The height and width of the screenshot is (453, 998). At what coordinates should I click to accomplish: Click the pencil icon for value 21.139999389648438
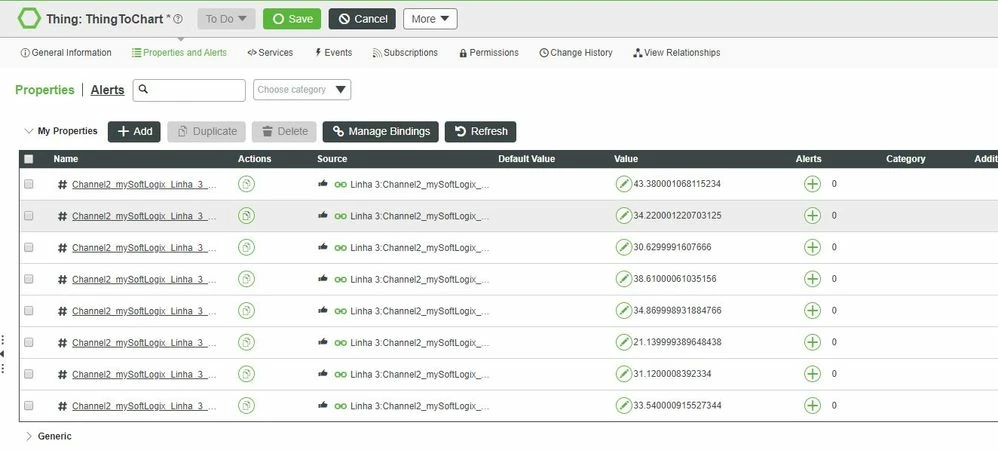[x=623, y=342]
